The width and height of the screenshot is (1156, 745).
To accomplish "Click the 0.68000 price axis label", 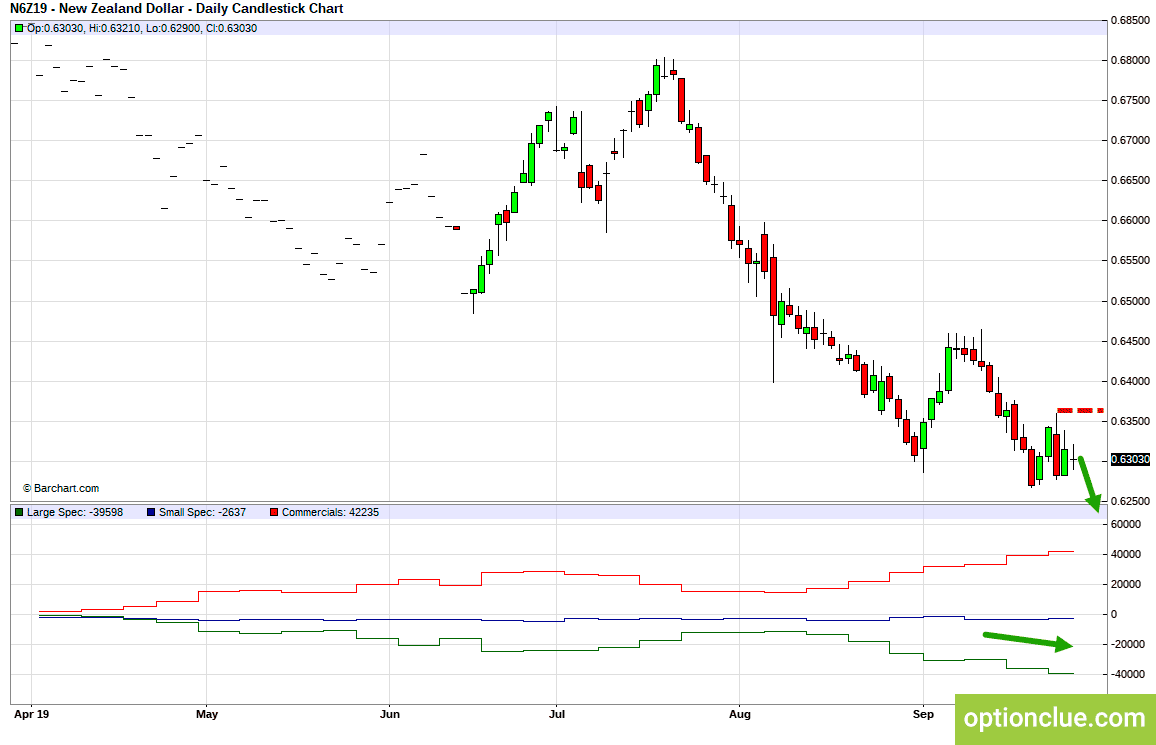I will 1130,60.
